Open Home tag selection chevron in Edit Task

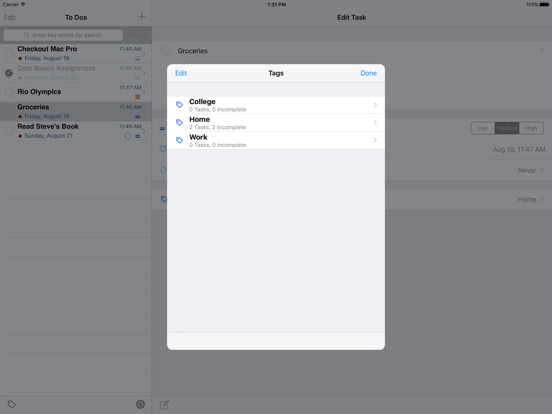542,199
